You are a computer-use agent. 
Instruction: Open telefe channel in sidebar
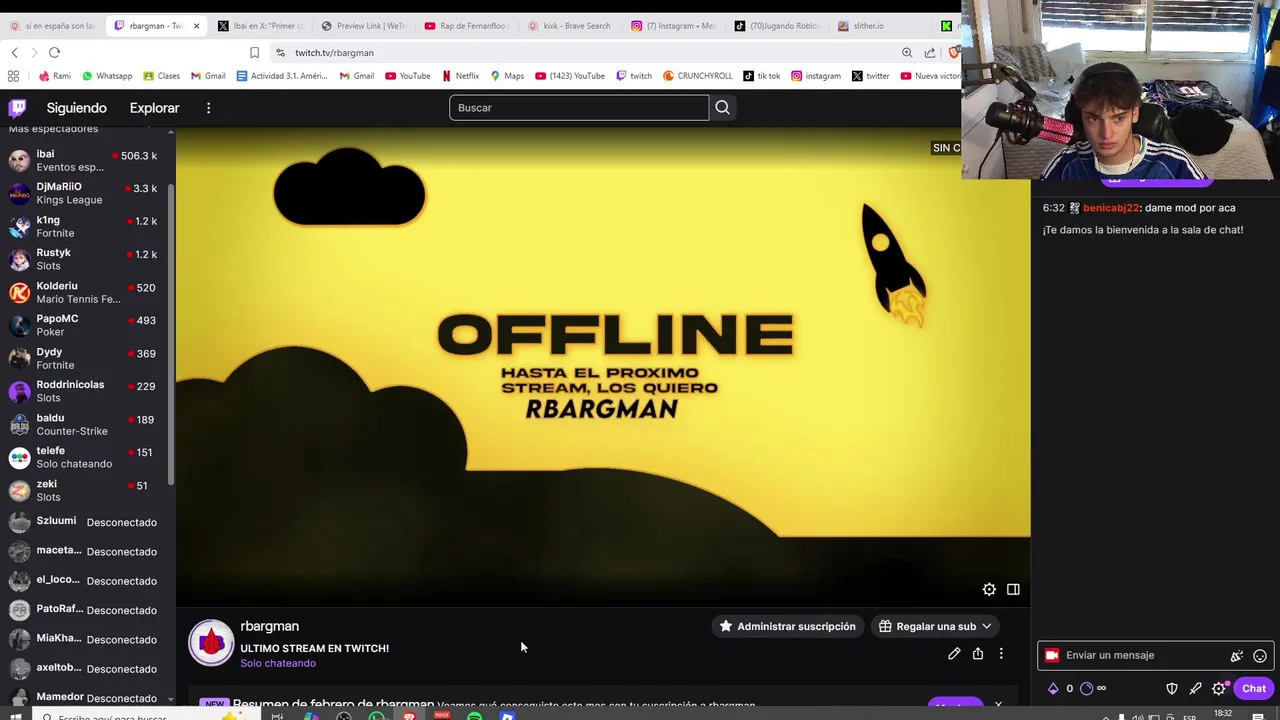click(x=85, y=457)
